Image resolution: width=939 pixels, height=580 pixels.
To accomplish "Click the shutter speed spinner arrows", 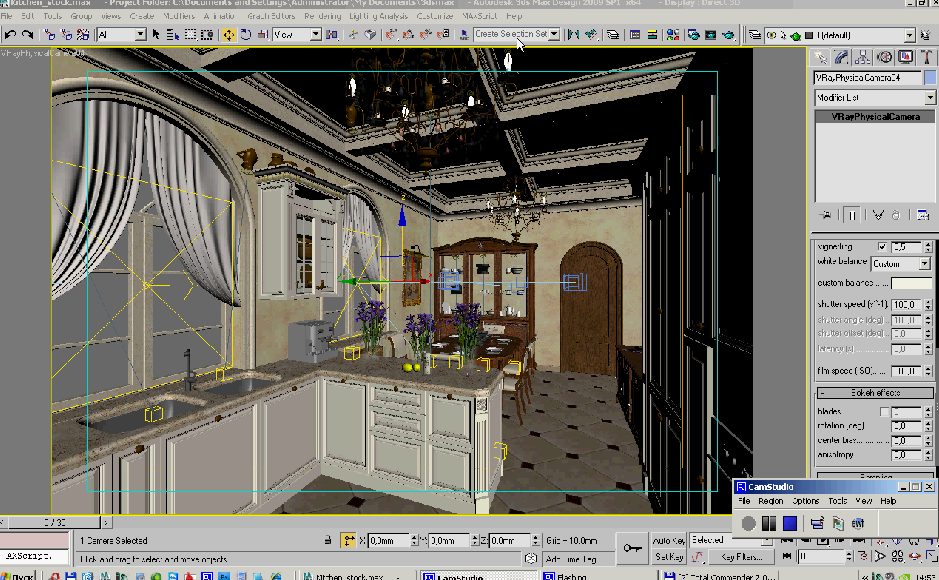I will coord(928,305).
